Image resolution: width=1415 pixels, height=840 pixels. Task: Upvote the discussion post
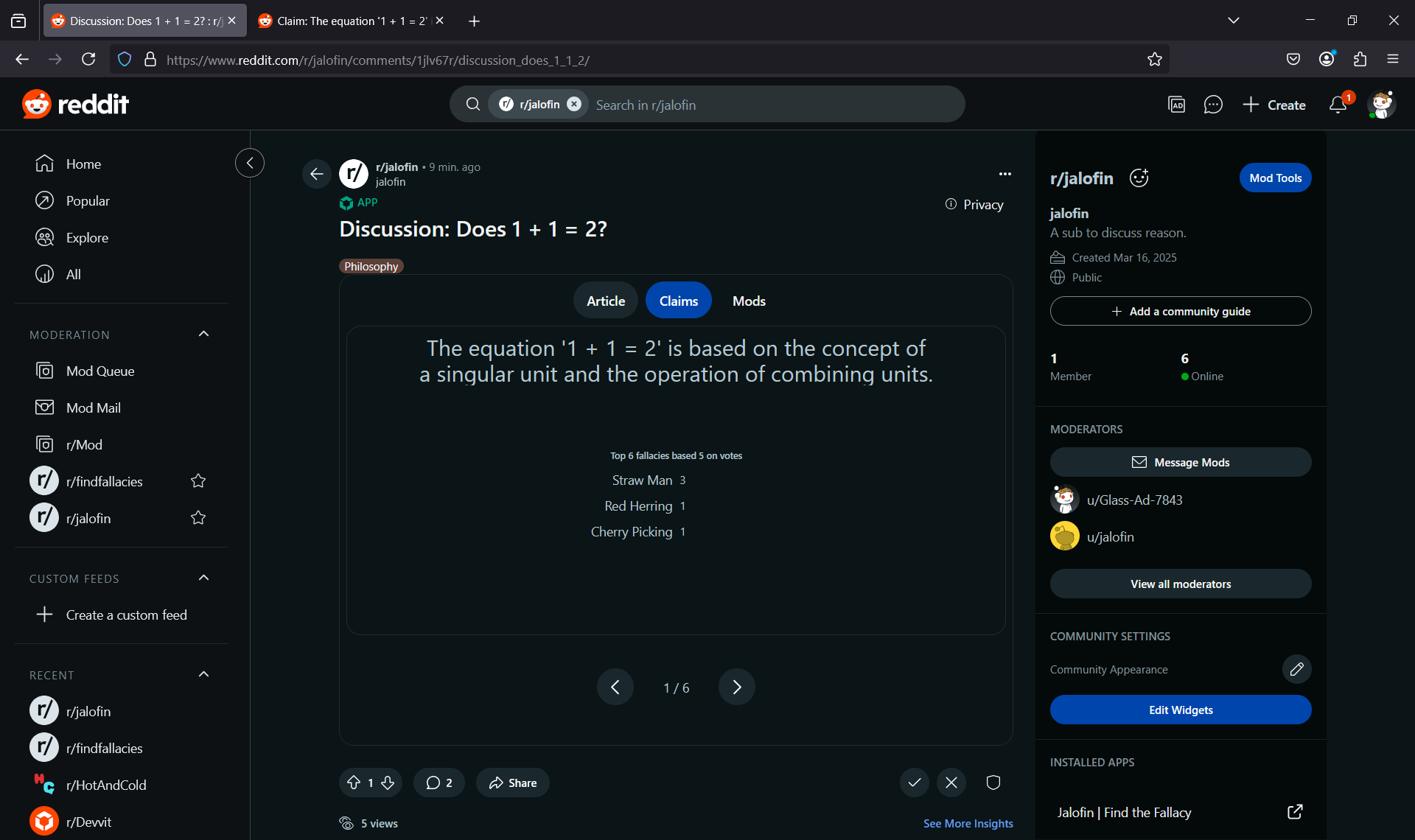(354, 783)
